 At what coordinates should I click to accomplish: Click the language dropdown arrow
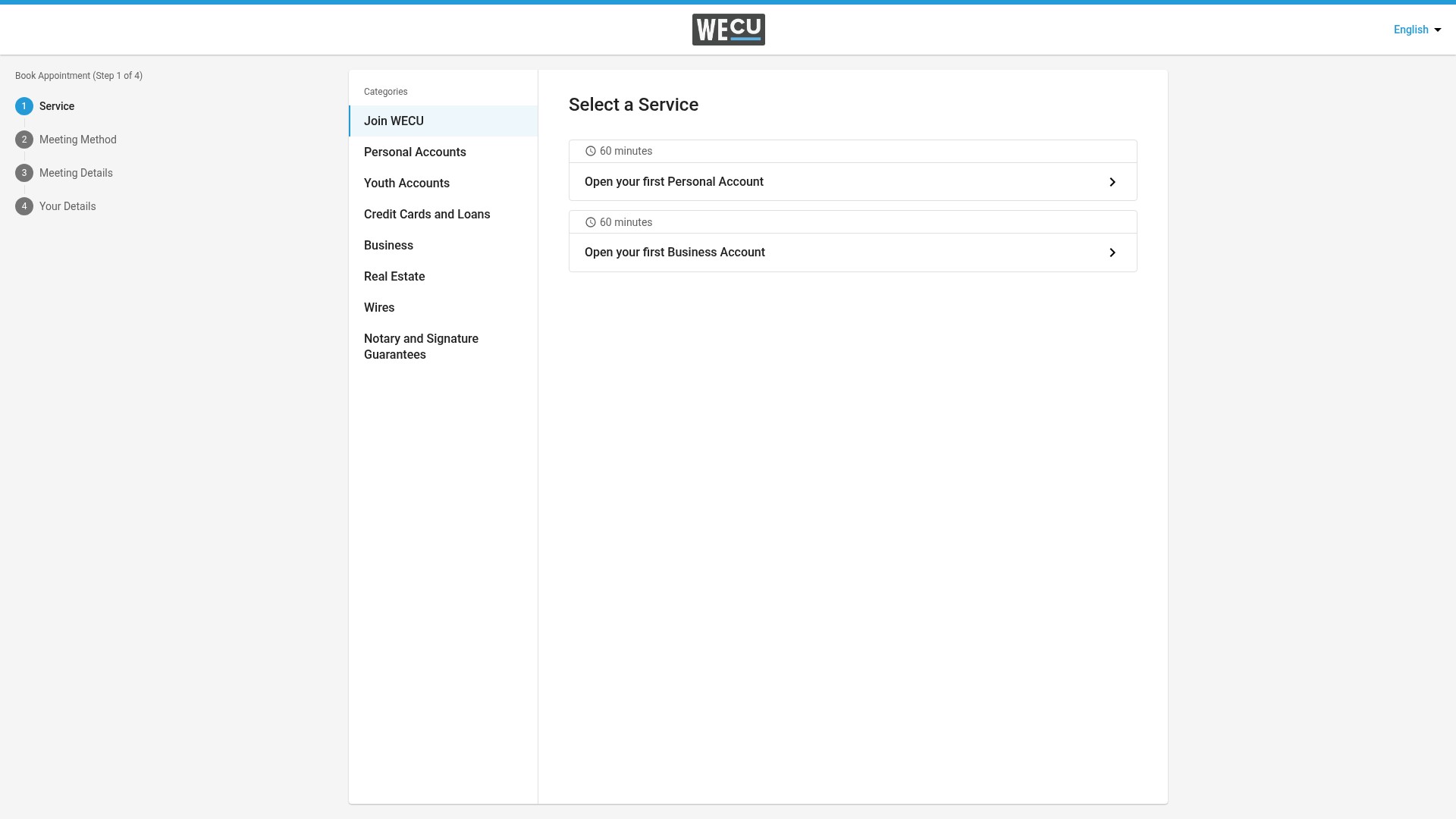[x=1437, y=30]
